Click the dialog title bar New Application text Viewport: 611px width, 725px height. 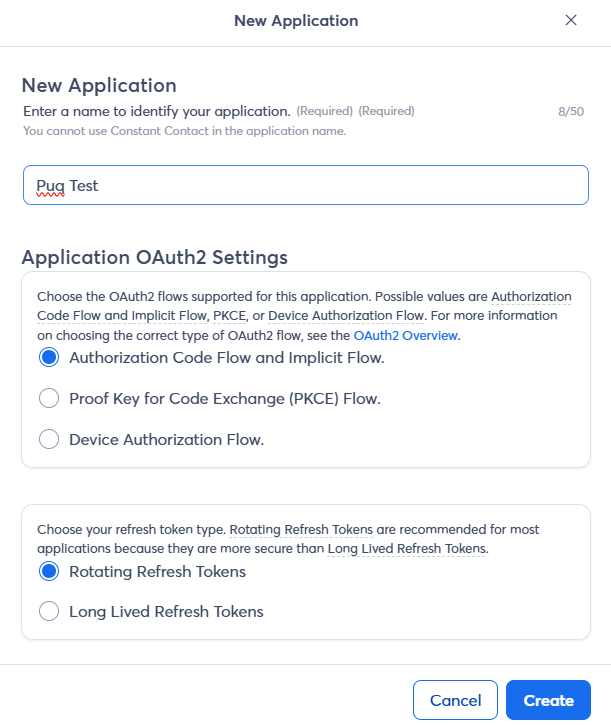[x=296, y=20]
